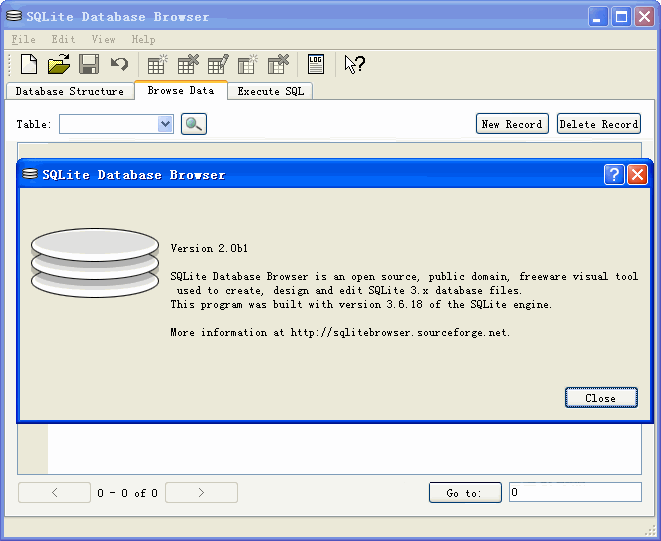Click the New Record button
This screenshot has width=661, height=541.
(x=511, y=124)
